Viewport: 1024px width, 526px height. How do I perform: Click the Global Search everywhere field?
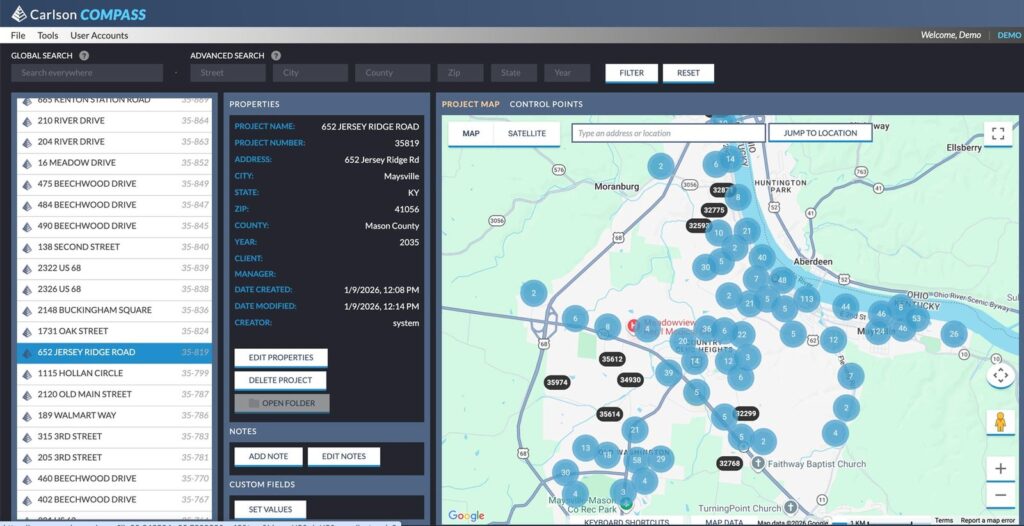coord(87,73)
